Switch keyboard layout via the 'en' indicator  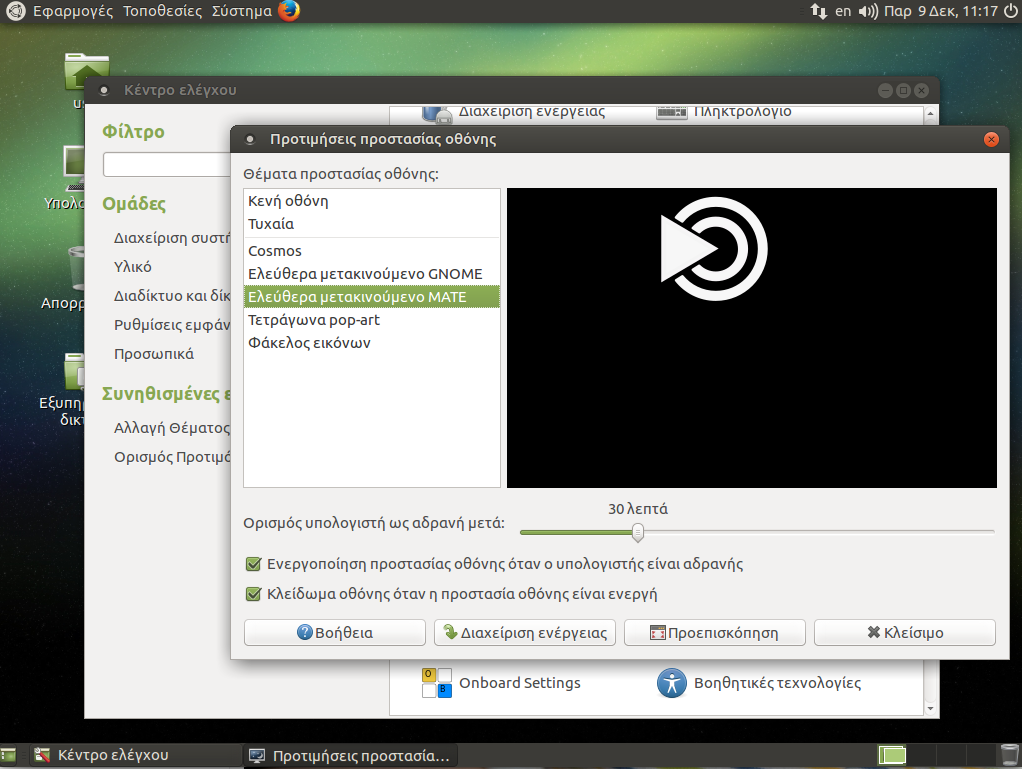pos(843,12)
